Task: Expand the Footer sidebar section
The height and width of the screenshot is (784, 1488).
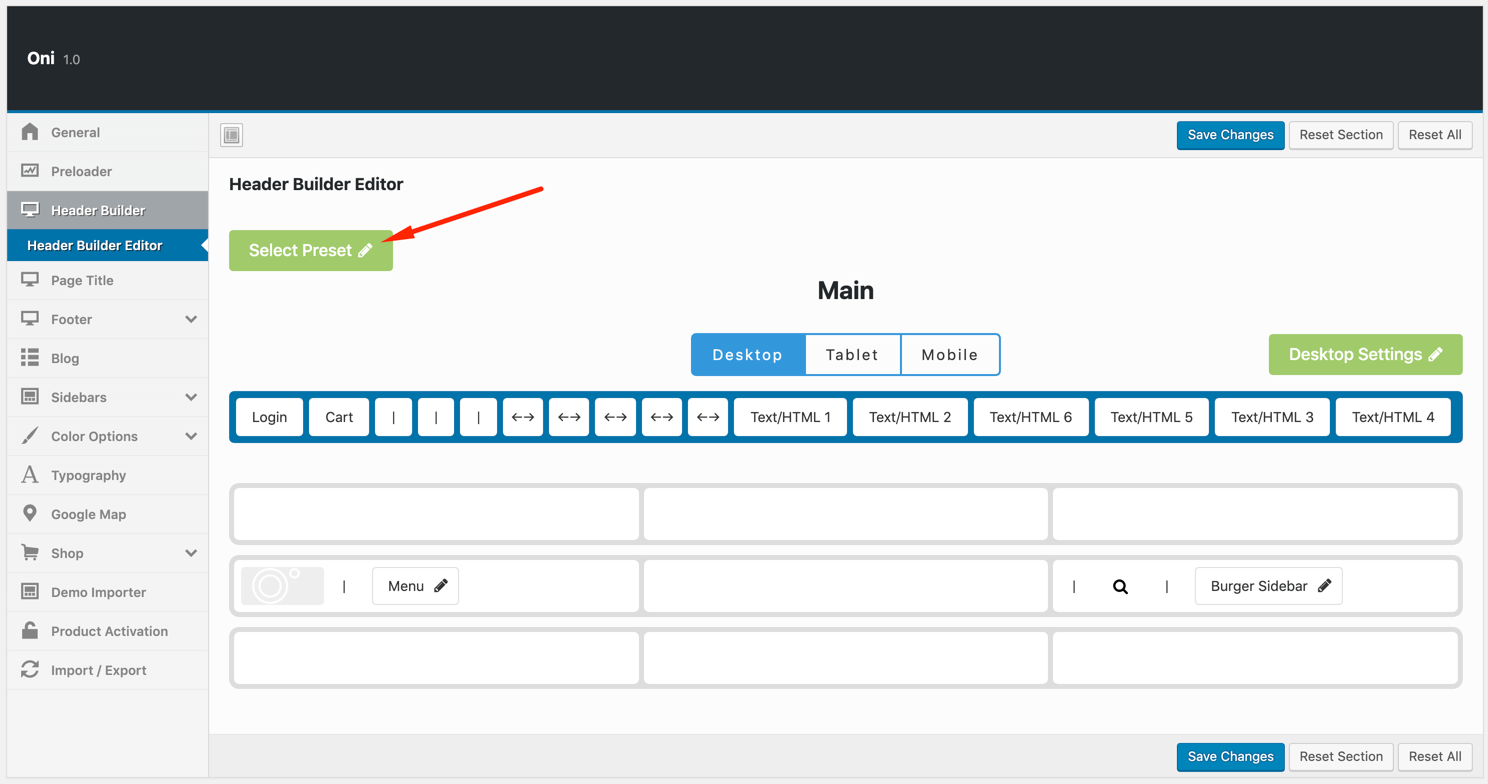Action: (191, 319)
